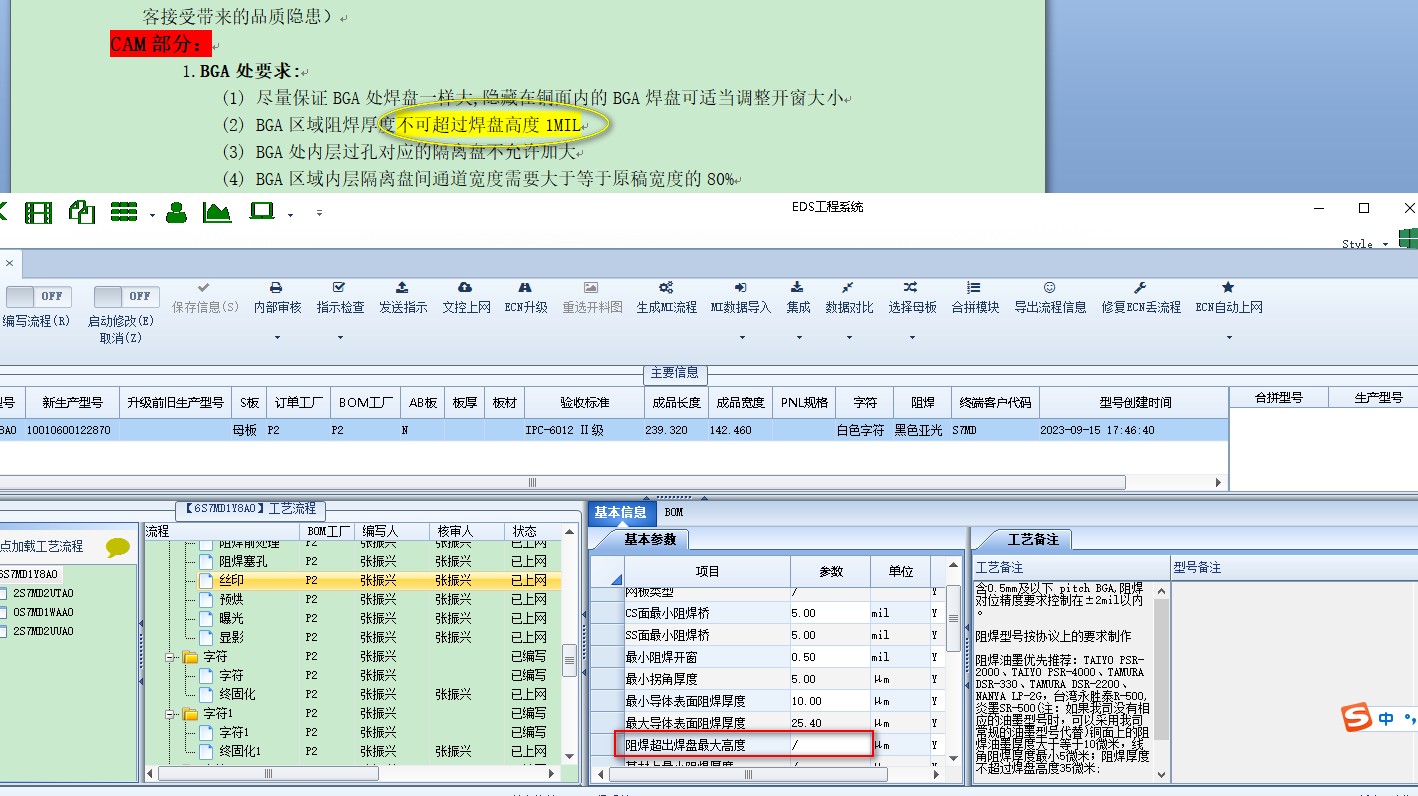Check the 0S7MD1WAA0 checkbox
The width and height of the screenshot is (1418, 796).
[x=4, y=612]
